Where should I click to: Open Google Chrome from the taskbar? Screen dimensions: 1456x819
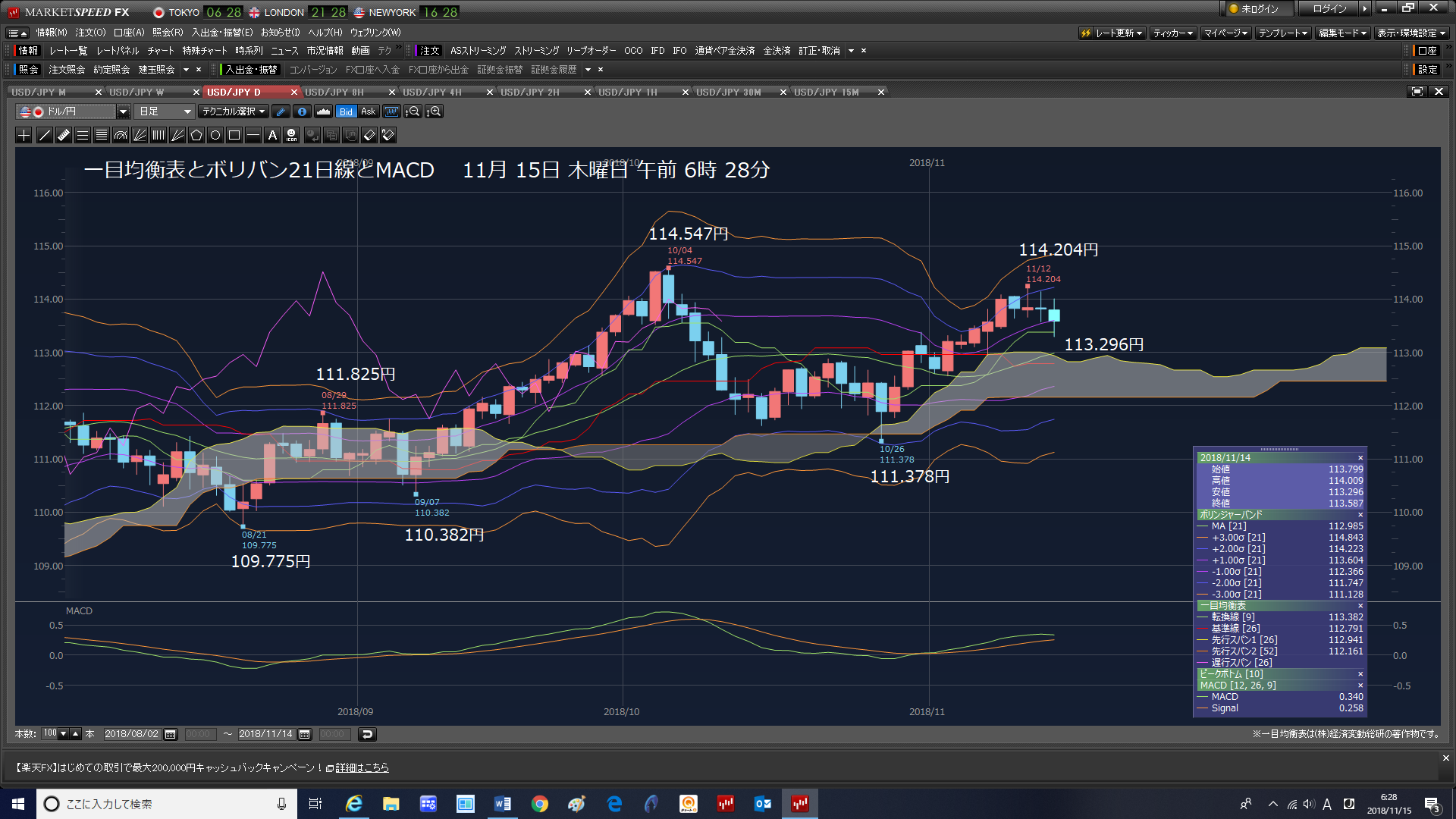[x=540, y=804]
